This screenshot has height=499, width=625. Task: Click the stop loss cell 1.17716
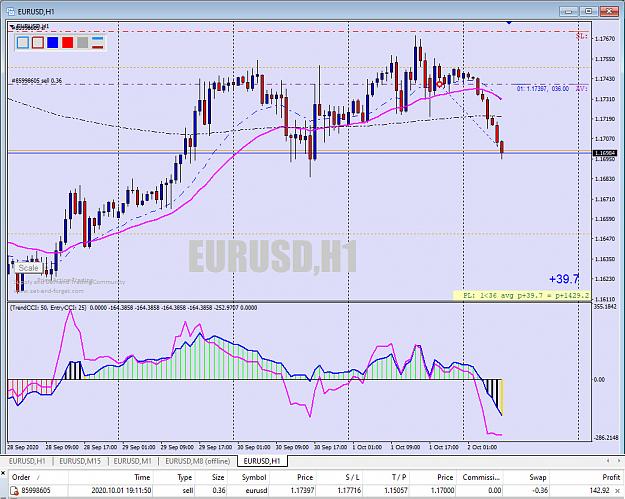348,491
